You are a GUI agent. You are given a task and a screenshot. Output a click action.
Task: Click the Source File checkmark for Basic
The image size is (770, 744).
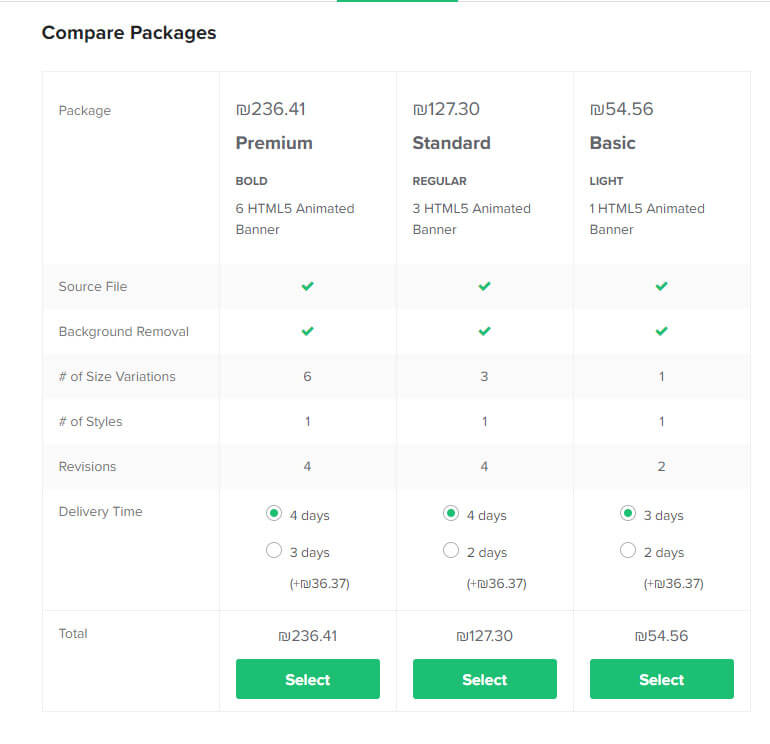coord(661,287)
